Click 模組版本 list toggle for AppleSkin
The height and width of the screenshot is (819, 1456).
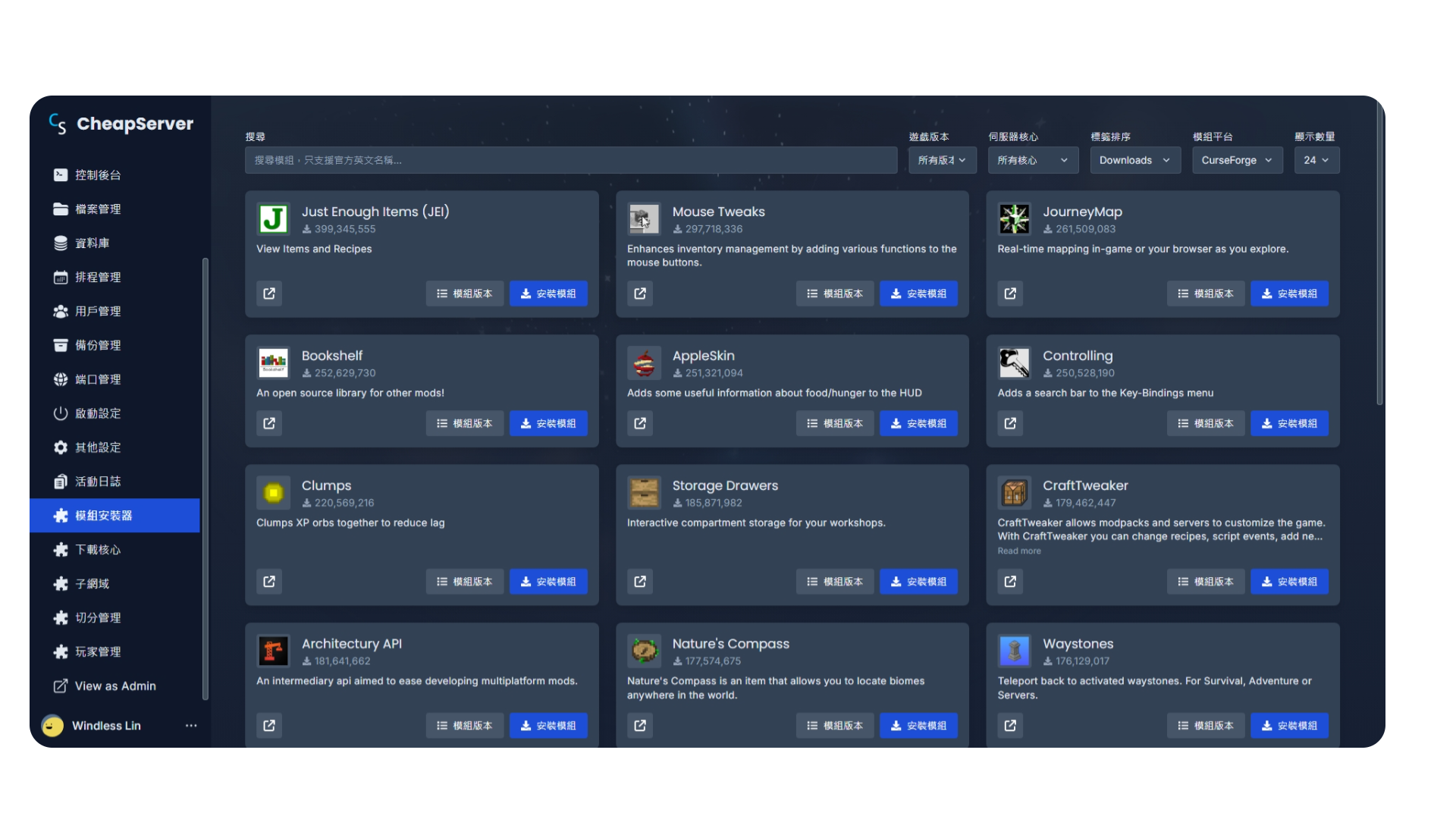[x=834, y=423]
